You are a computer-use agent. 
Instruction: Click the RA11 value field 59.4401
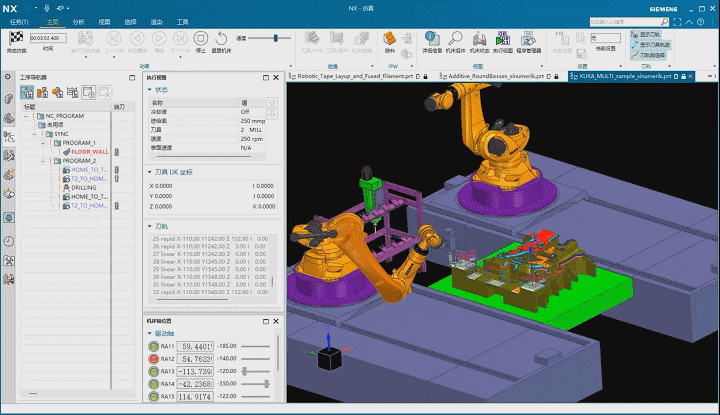click(x=195, y=346)
